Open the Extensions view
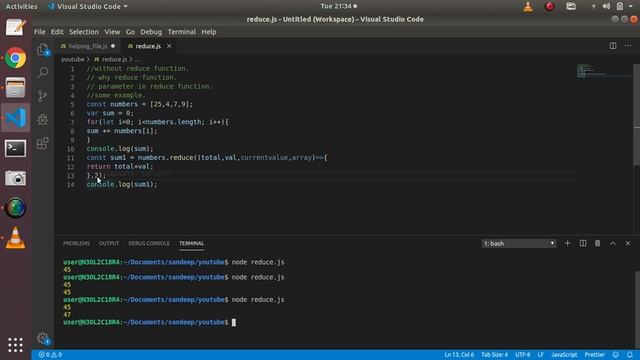 [x=42, y=143]
